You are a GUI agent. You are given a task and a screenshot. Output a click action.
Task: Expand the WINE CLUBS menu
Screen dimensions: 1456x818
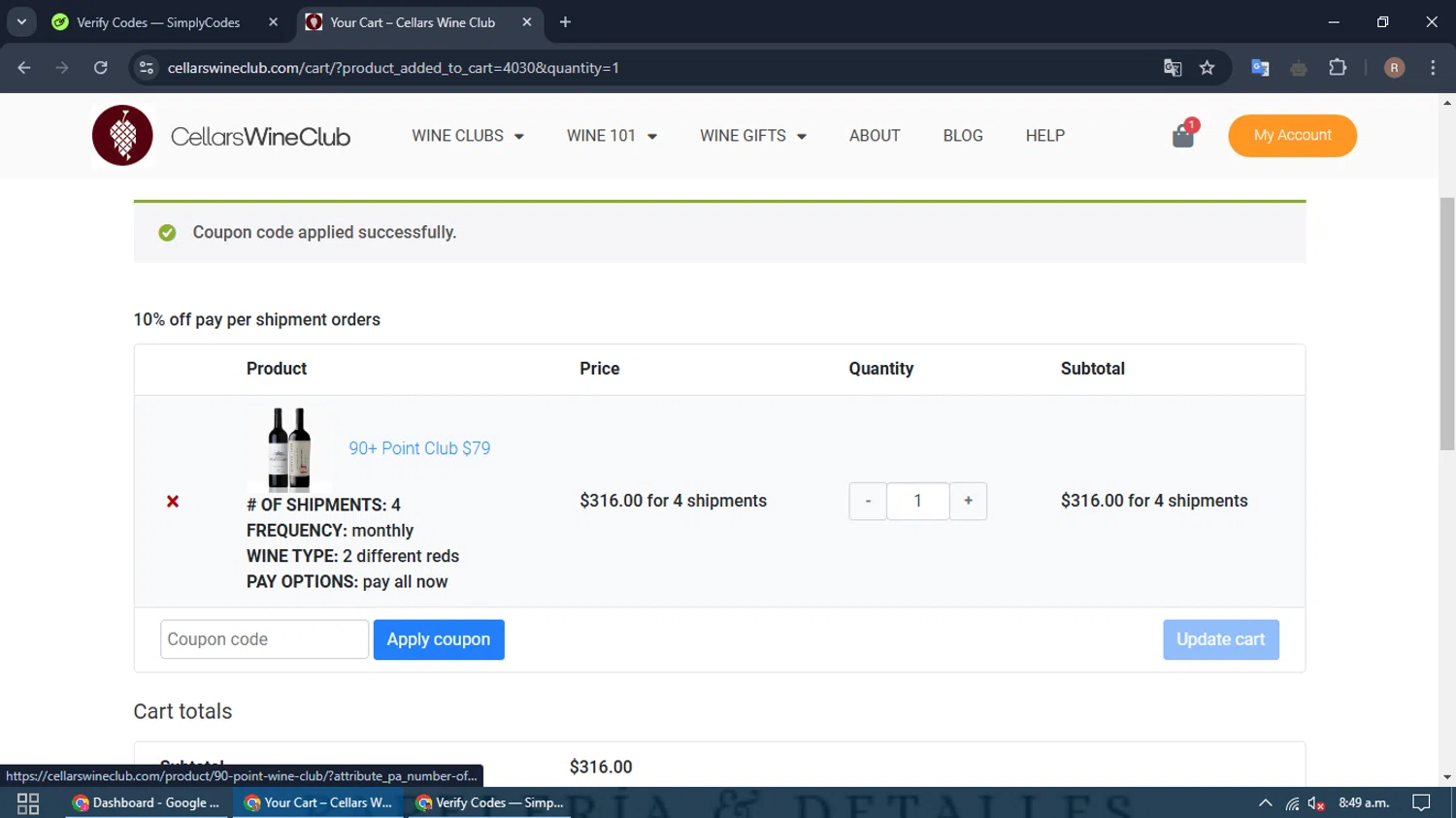click(468, 136)
